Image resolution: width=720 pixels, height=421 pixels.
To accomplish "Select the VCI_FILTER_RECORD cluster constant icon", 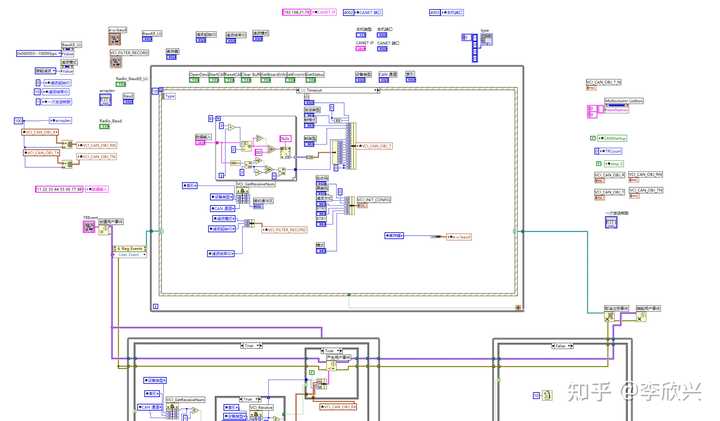I will pyautogui.click(x=115, y=62).
